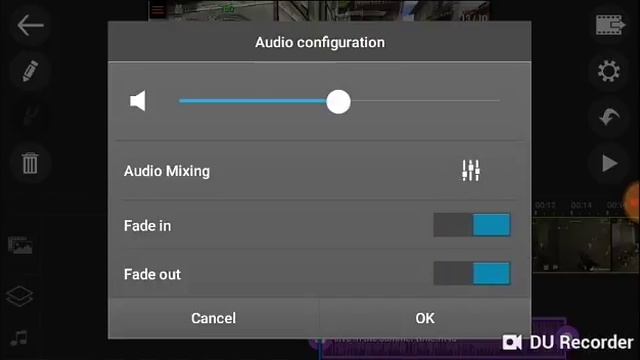
Task: Click the trash delete icon
Action: tap(30, 163)
